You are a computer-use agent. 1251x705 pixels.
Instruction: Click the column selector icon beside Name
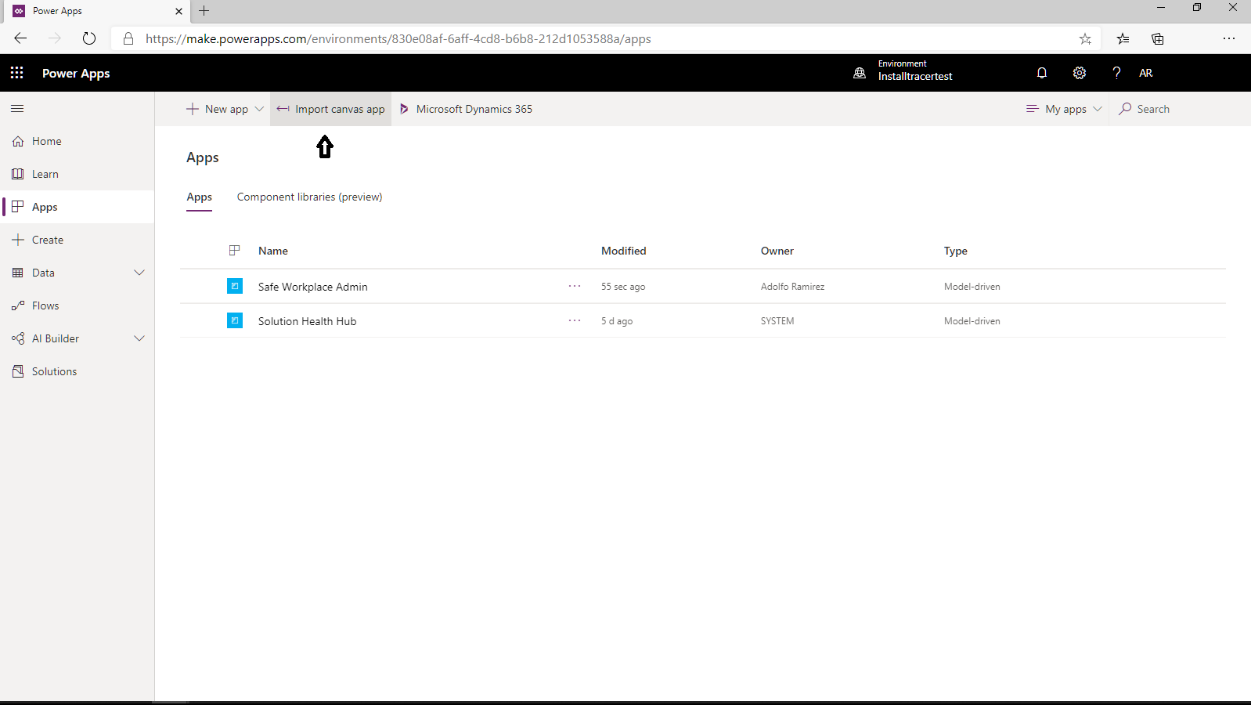[235, 251]
